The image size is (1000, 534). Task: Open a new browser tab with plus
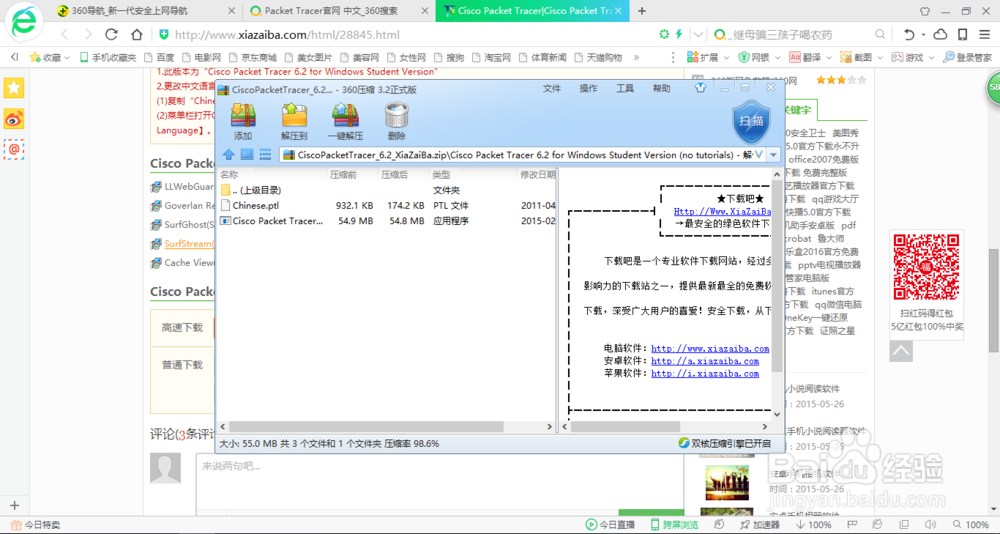click(x=642, y=11)
